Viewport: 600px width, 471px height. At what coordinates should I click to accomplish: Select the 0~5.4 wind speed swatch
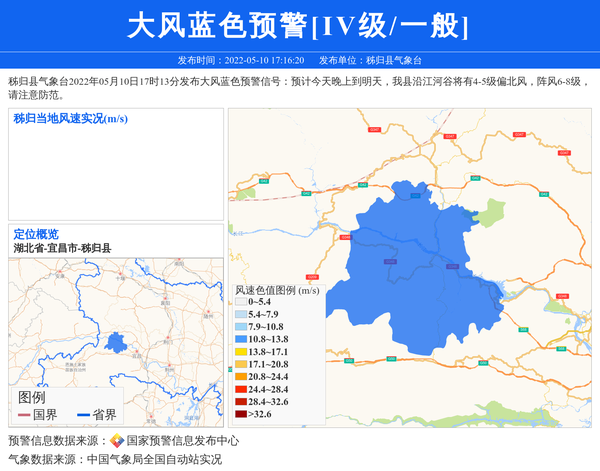241,302
